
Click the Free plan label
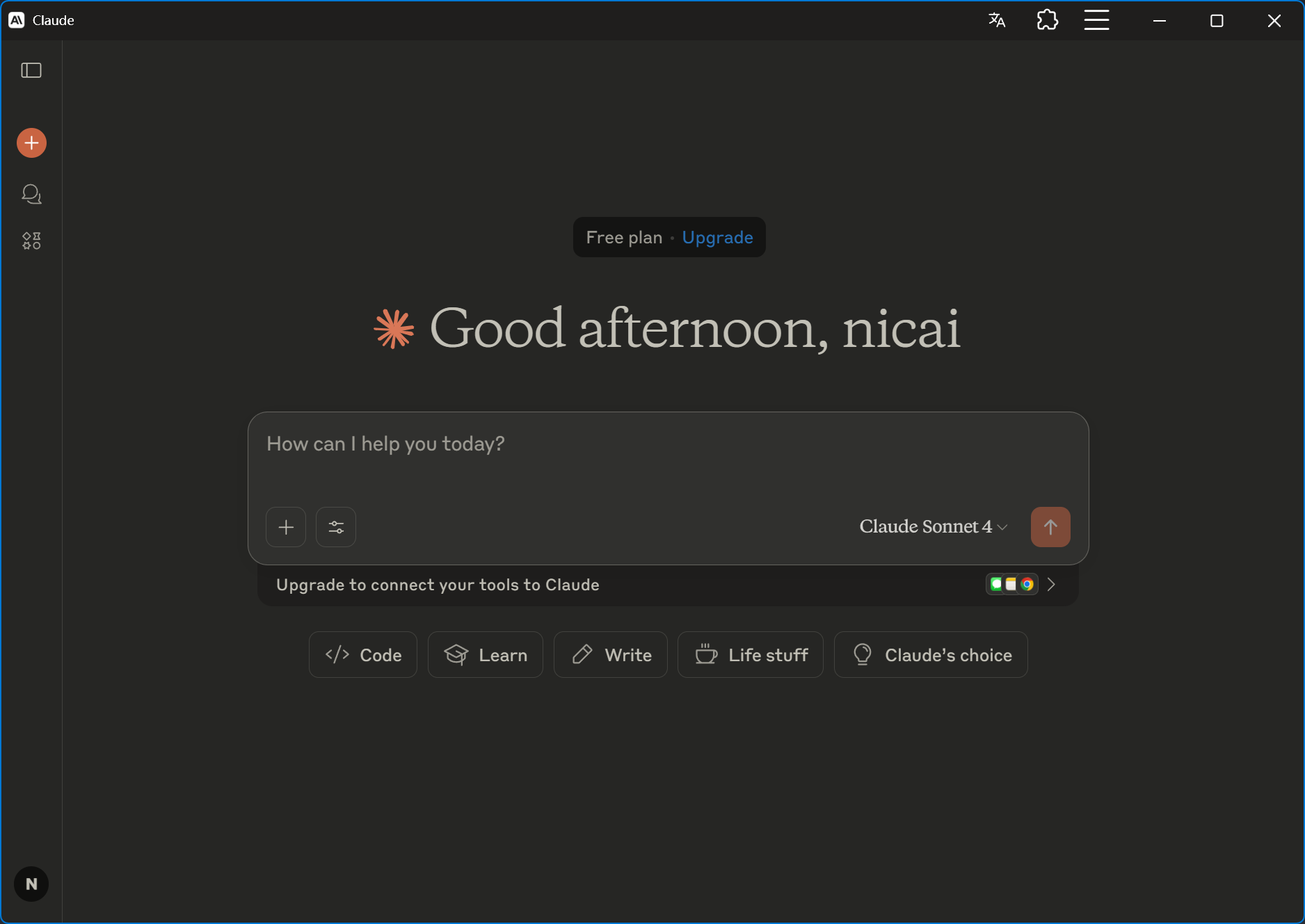[x=624, y=238]
